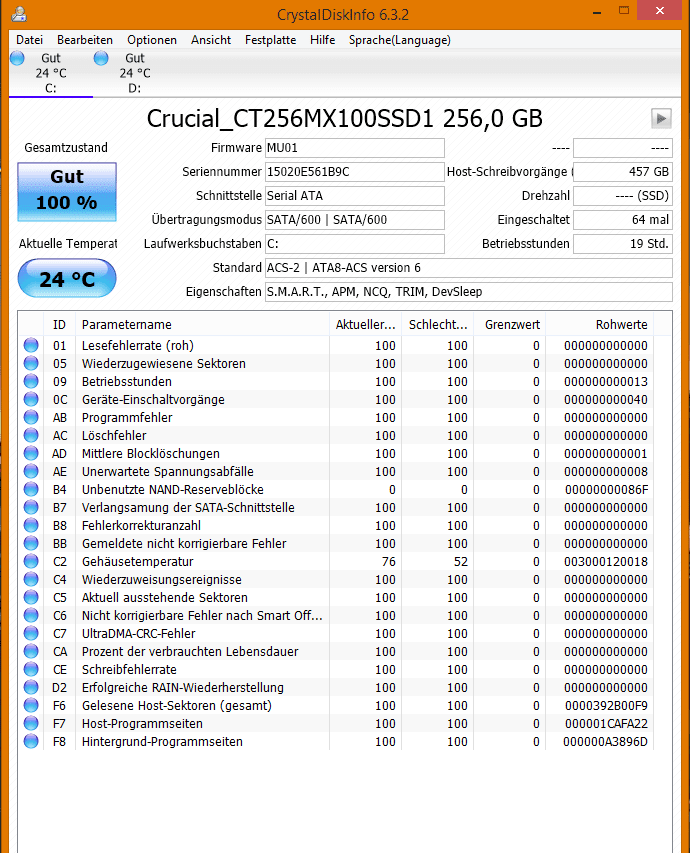Click status orb for Unerwartete Spannungsabfälle
This screenshot has width=690, height=853.
click(31, 471)
